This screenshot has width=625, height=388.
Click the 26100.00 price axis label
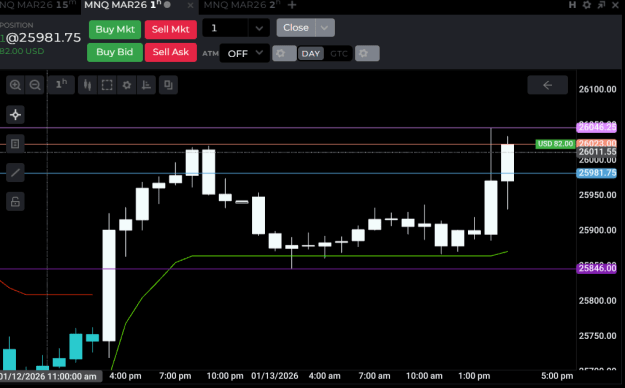[597, 89]
